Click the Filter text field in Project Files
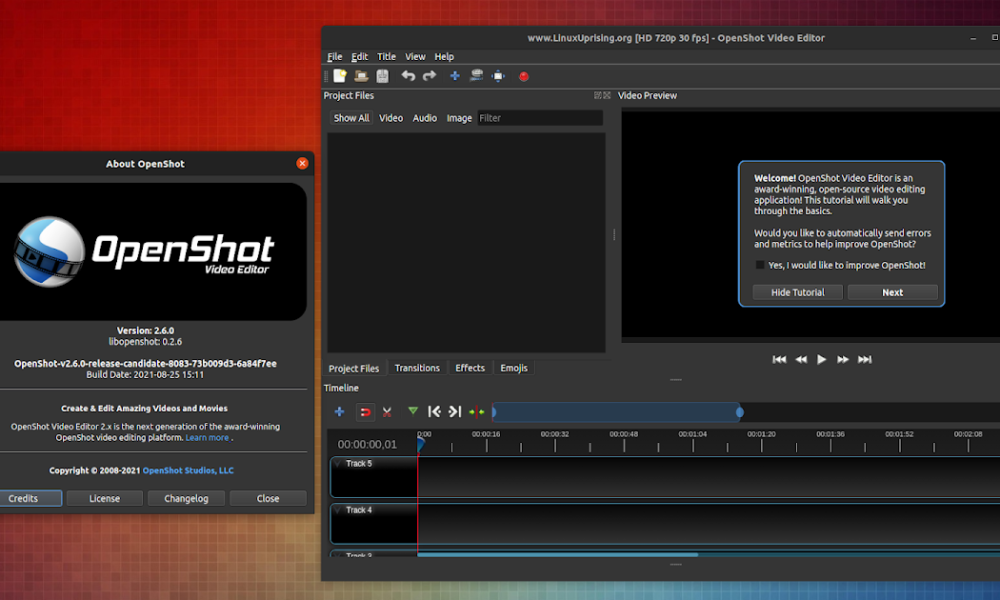 (x=540, y=118)
